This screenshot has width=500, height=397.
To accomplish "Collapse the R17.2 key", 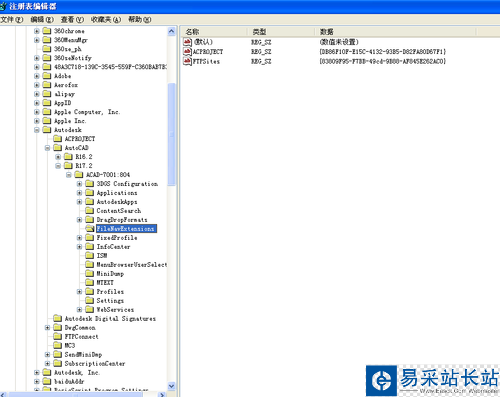I will 58,166.
